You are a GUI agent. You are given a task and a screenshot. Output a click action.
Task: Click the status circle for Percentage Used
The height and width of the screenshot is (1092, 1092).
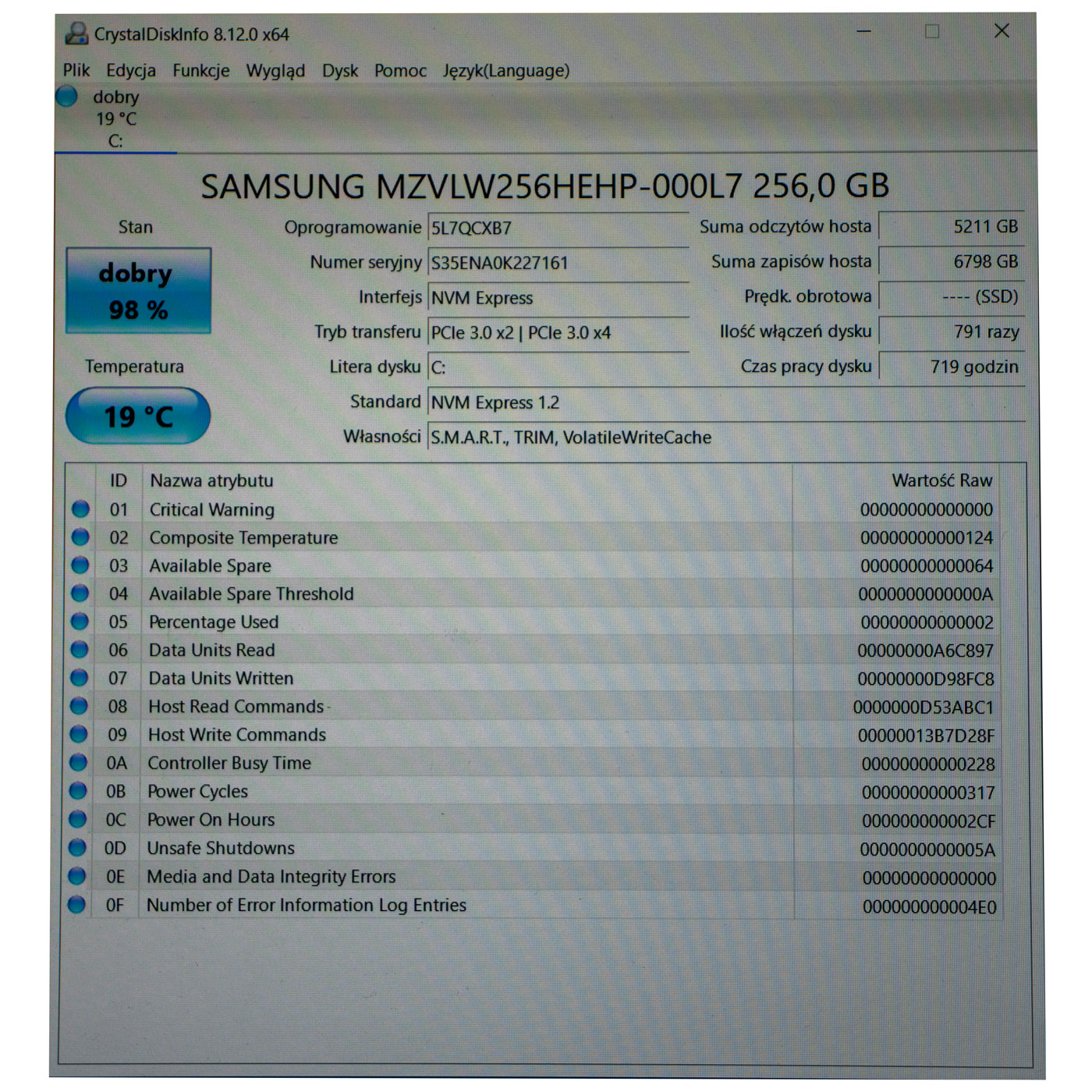80,622
